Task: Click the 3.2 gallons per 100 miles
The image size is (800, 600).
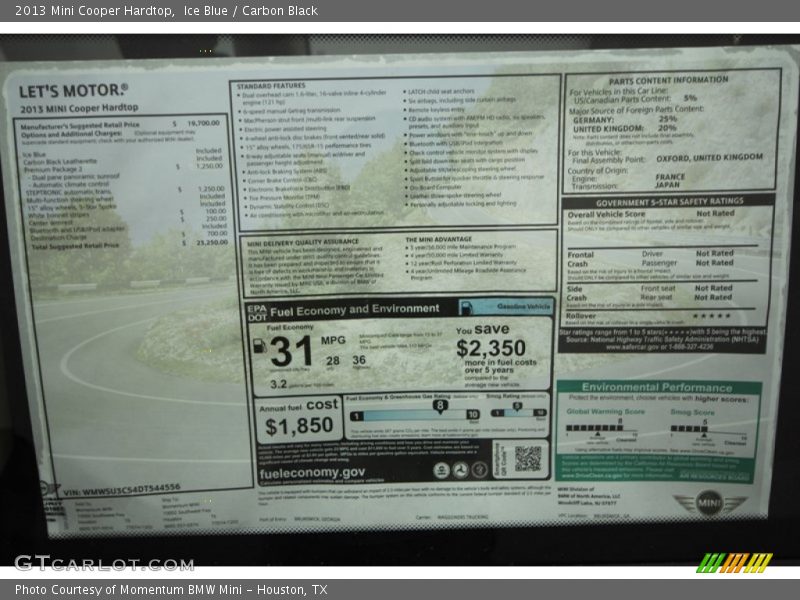Action: pyautogui.click(x=279, y=384)
